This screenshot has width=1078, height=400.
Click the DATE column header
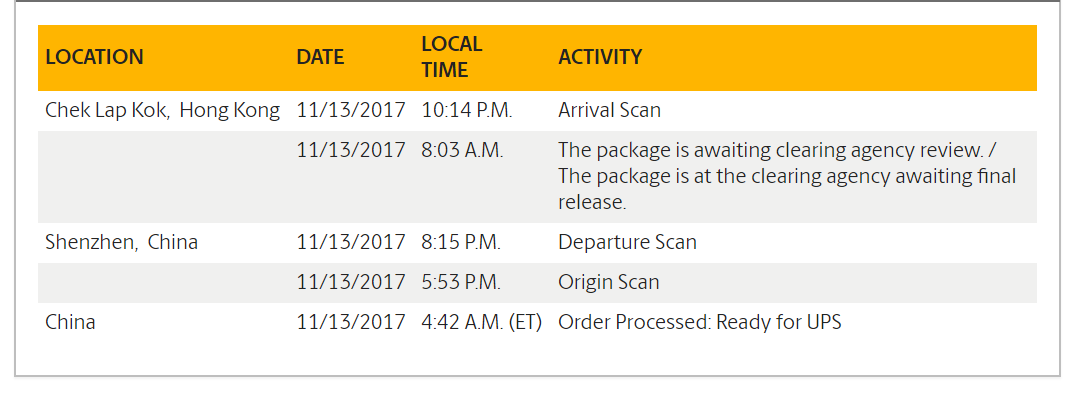(320, 57)
